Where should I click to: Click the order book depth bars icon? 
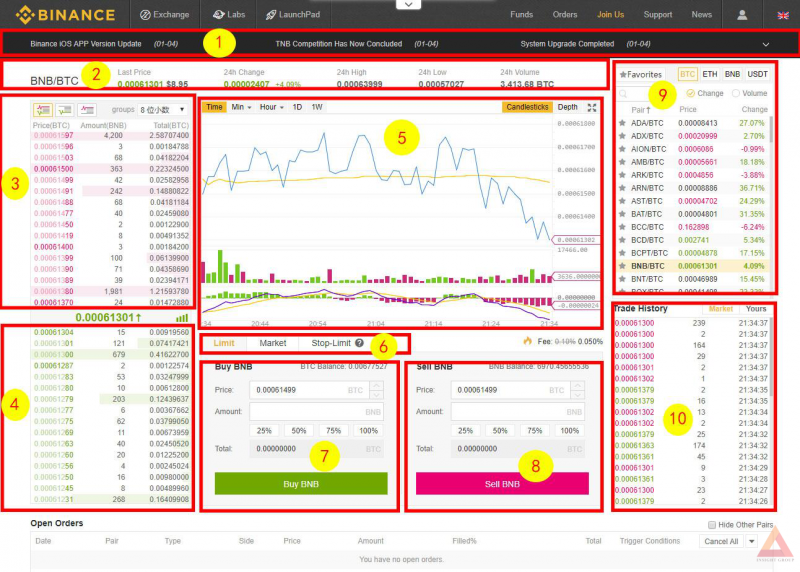tap(182, 318)
